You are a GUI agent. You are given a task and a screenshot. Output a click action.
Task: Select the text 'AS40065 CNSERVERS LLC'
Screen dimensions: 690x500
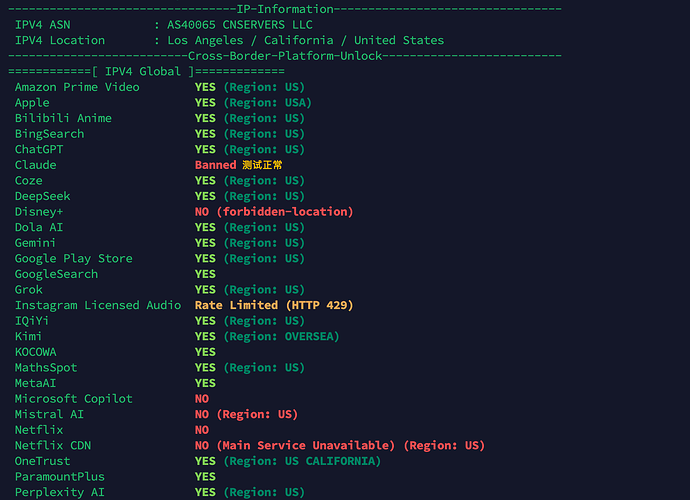pyautogui.click(x=240, y=25)
